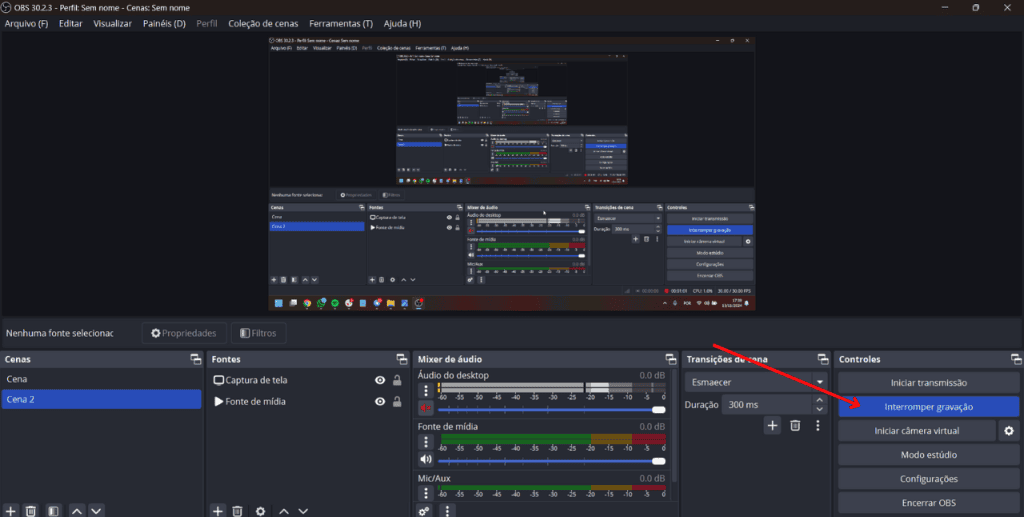Open the Coleção de cenas menu
Screen dimensions: 1024x517
pos(263,24)
